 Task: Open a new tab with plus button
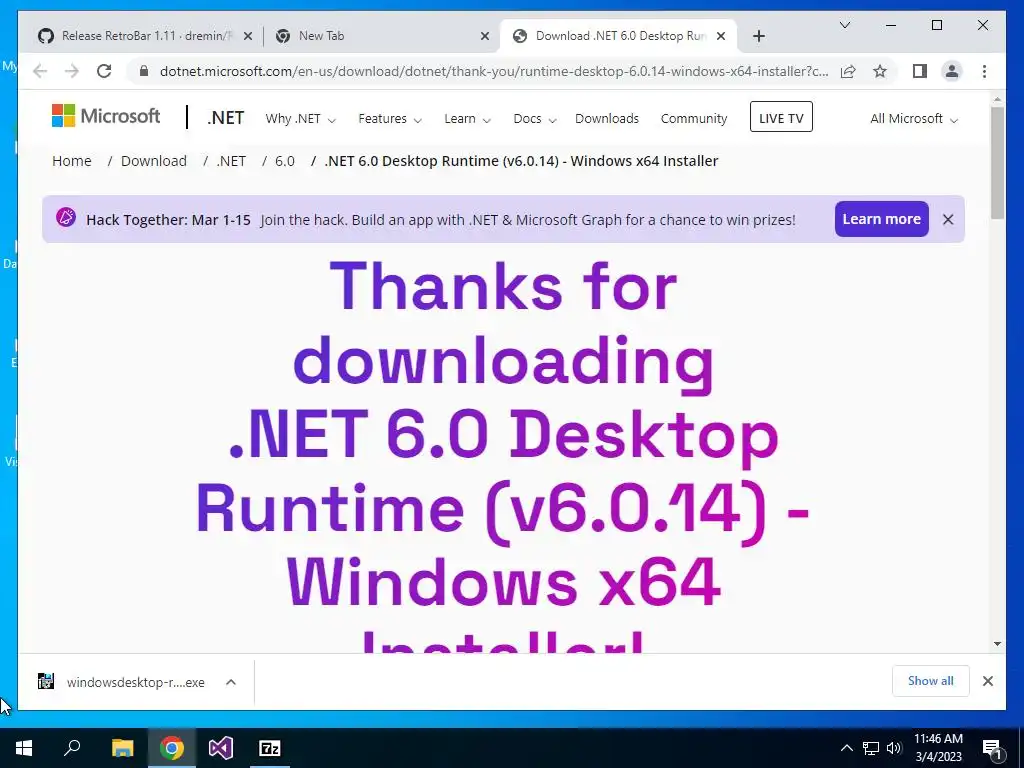pyautogui.click(x=758, y=36)
